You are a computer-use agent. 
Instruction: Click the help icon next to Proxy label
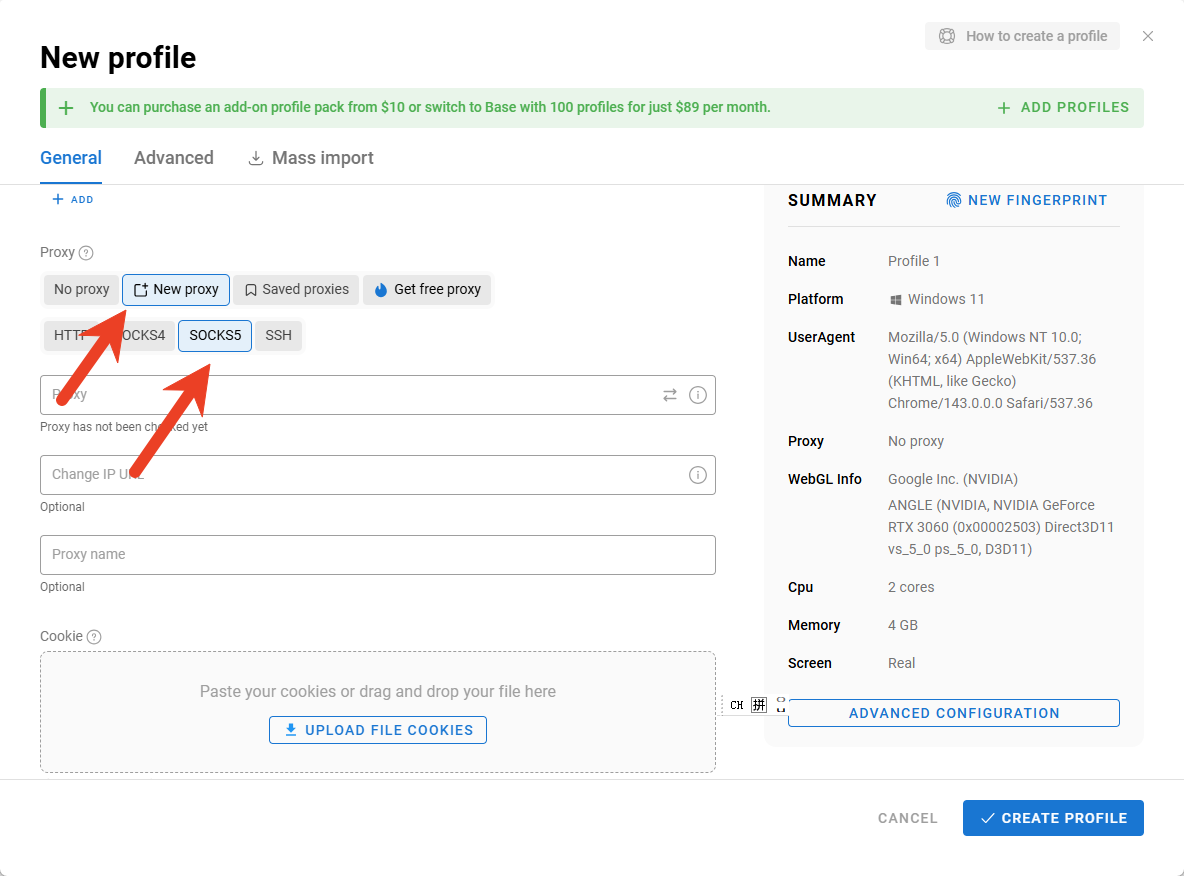click(86, 253)
